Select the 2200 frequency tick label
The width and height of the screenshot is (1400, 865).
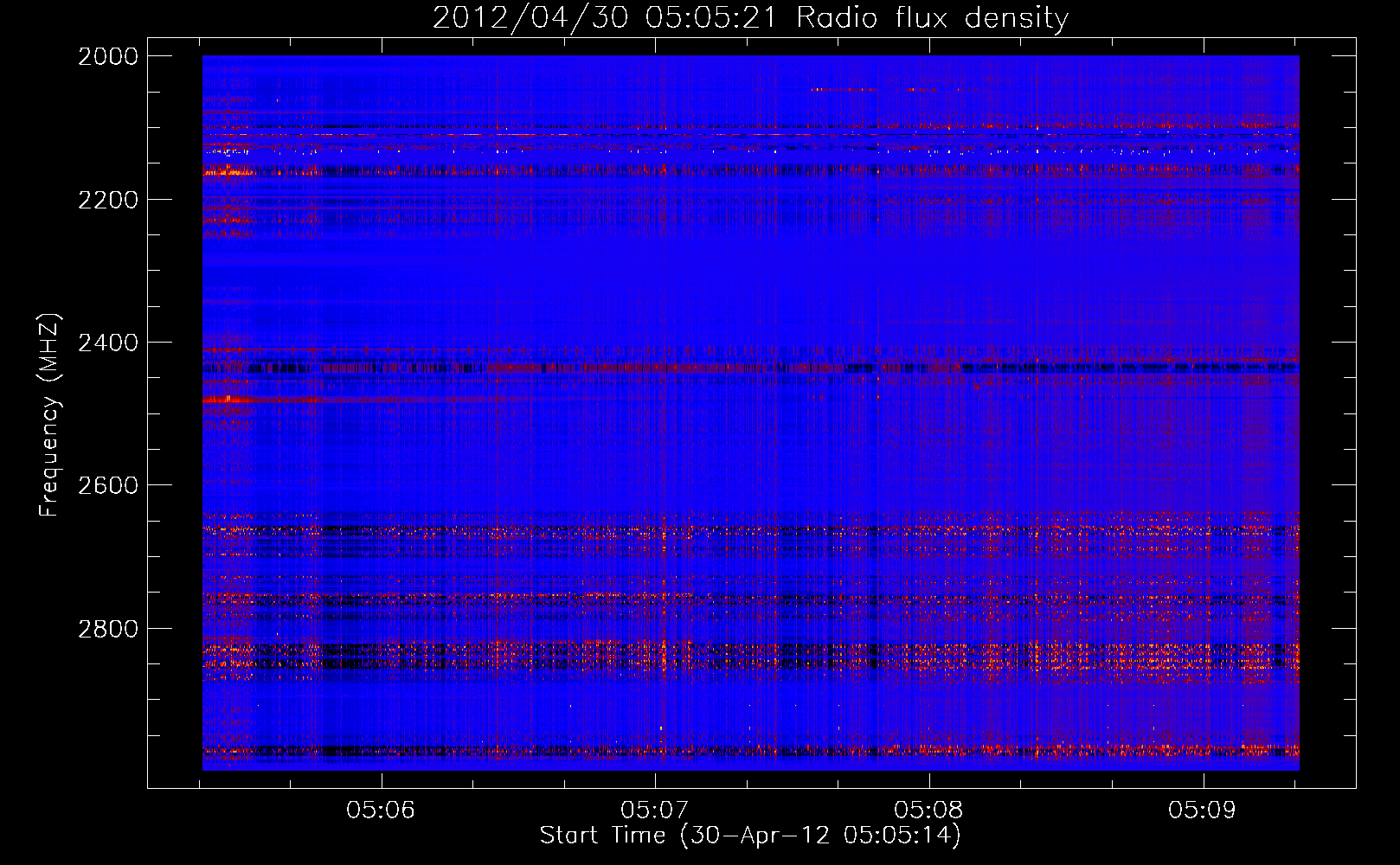pyautogui.click(x=108, y=200)
